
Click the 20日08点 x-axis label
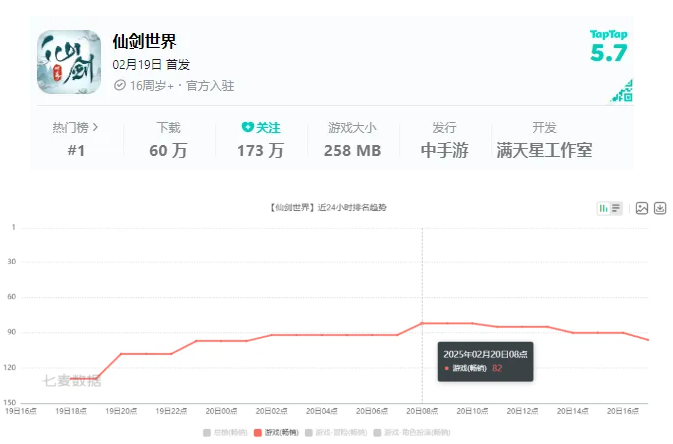422,411
